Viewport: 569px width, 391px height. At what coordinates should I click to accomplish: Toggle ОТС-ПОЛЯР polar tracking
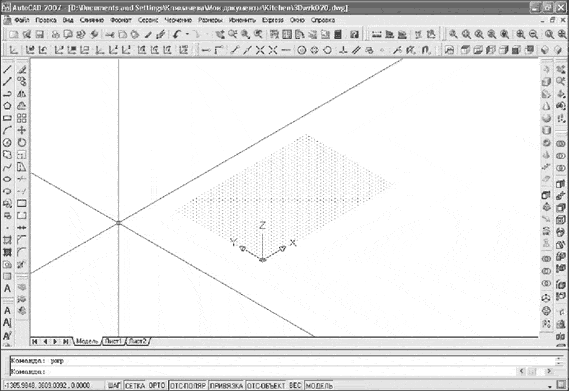pos(188,385)
